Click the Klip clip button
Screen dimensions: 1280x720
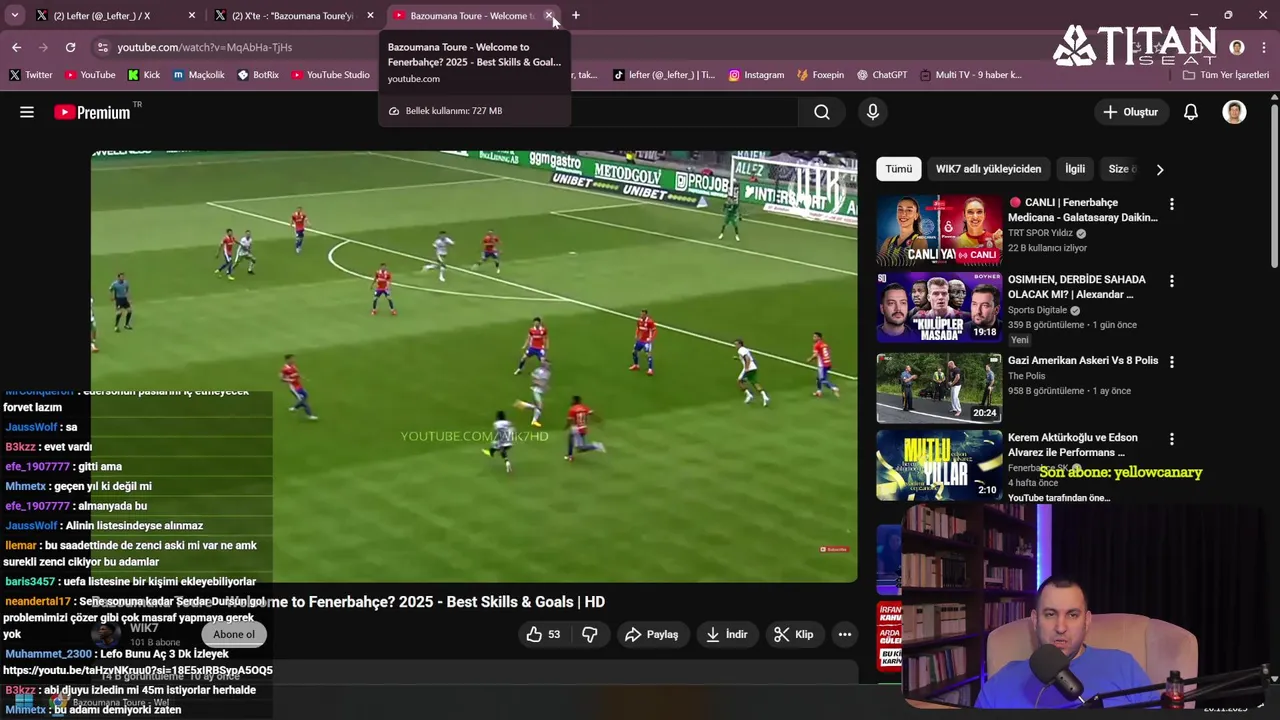[794, 634]
